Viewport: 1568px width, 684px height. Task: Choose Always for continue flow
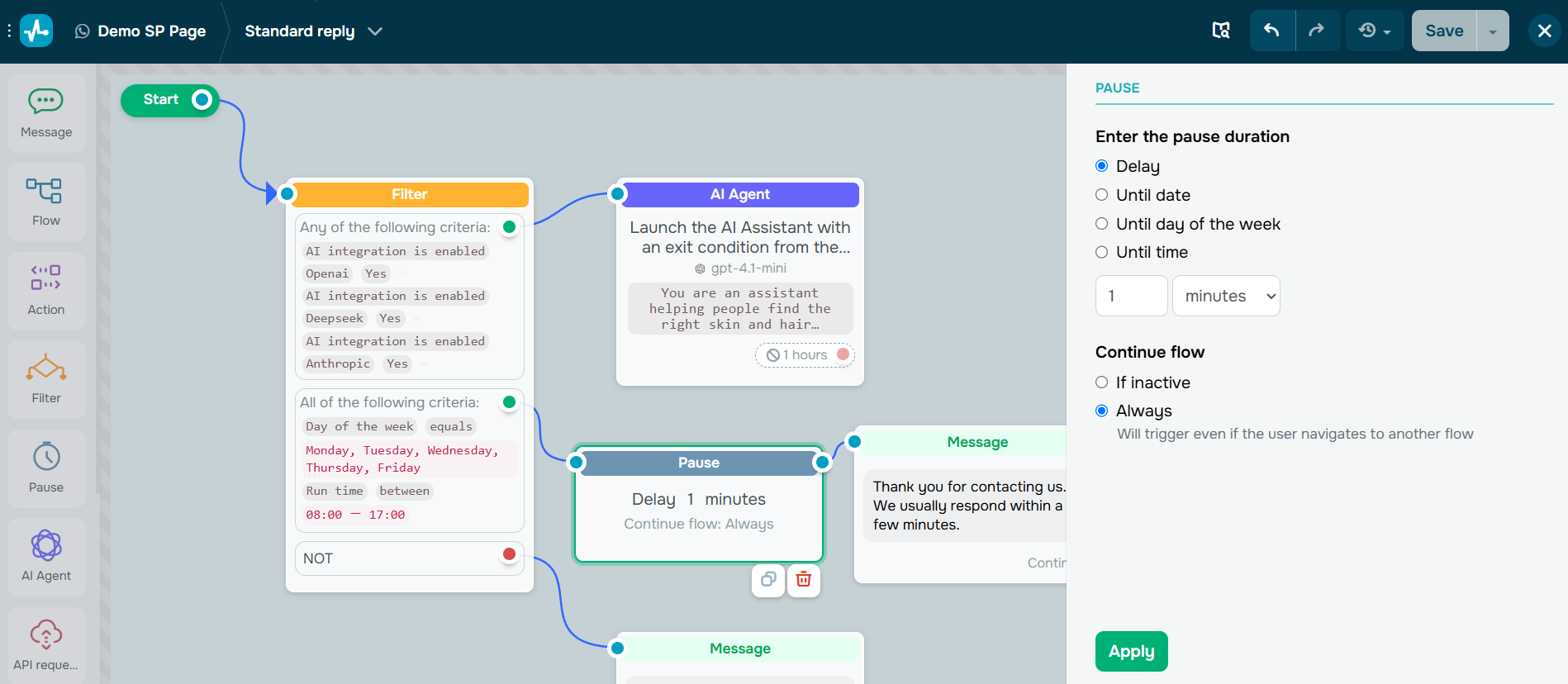click(x=1101, y=411)
